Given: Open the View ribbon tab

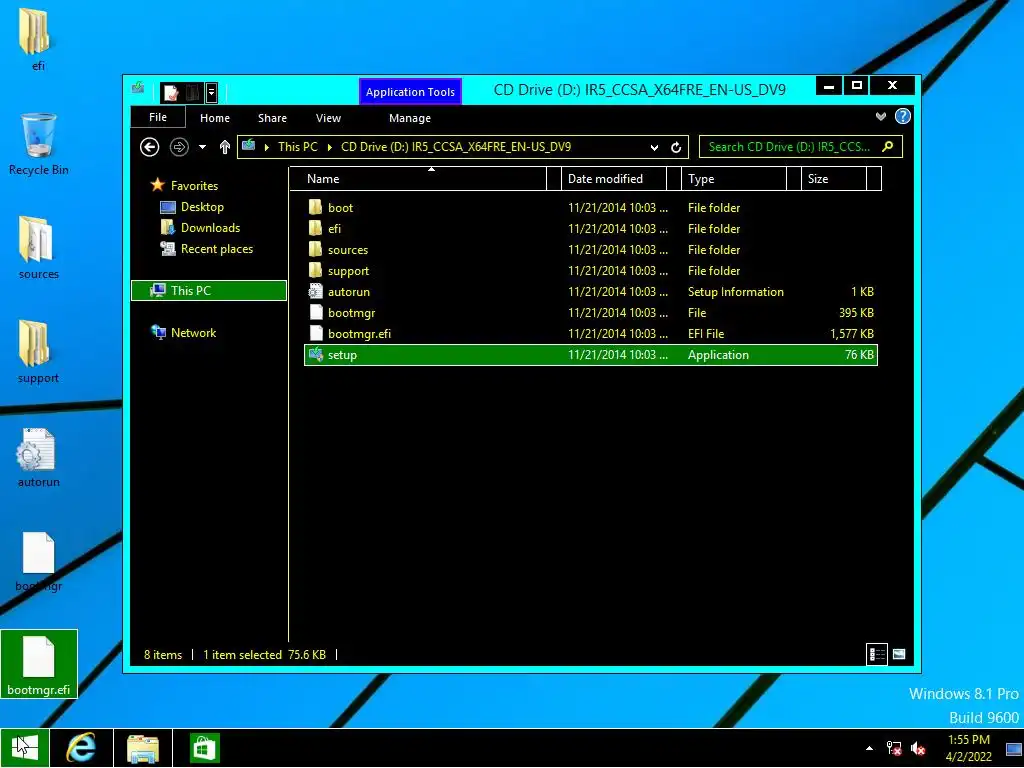Looking at the screenshot, I should (328, 118).
